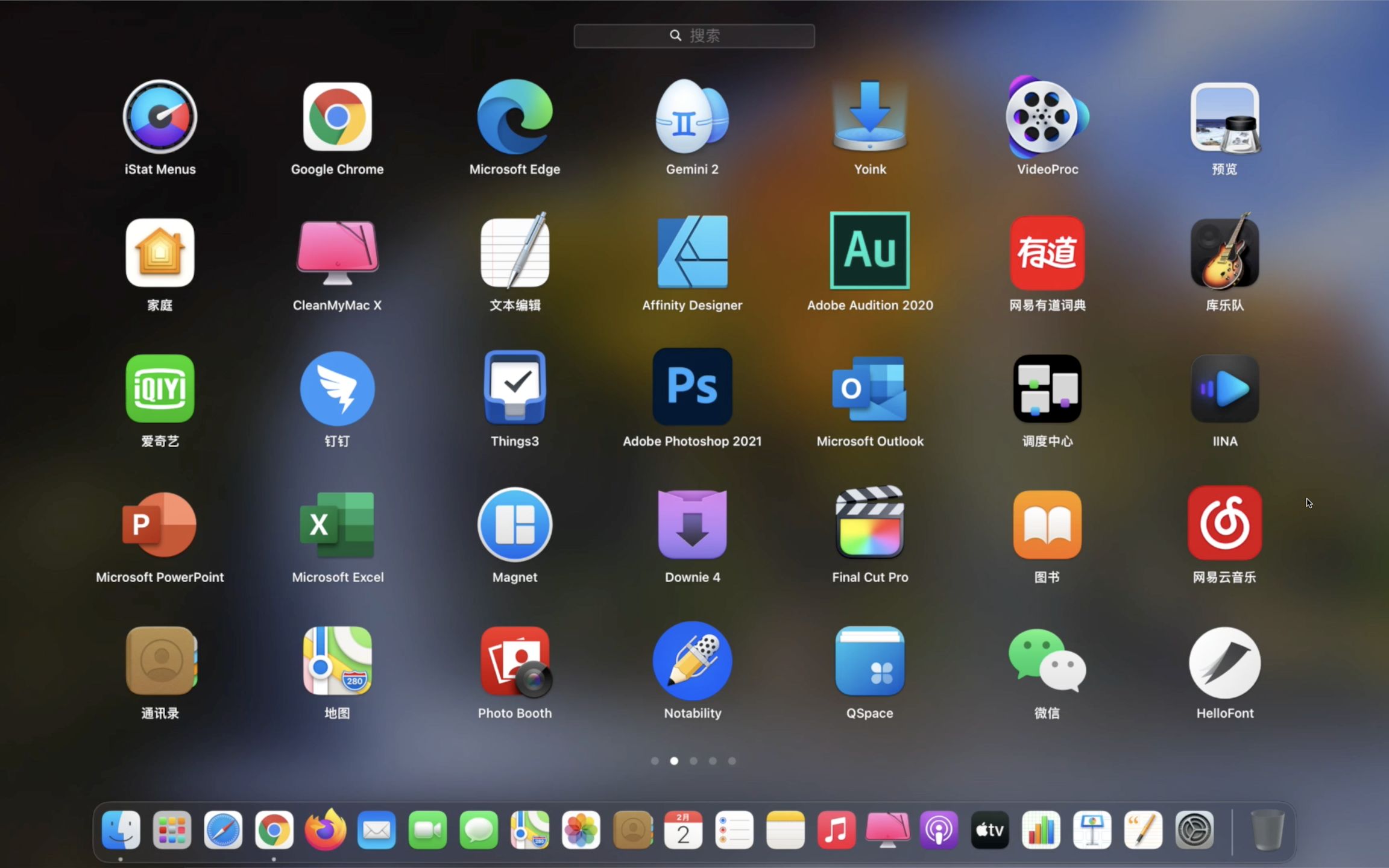
Task: Launch Downie 4
Action: click(692, 524)
